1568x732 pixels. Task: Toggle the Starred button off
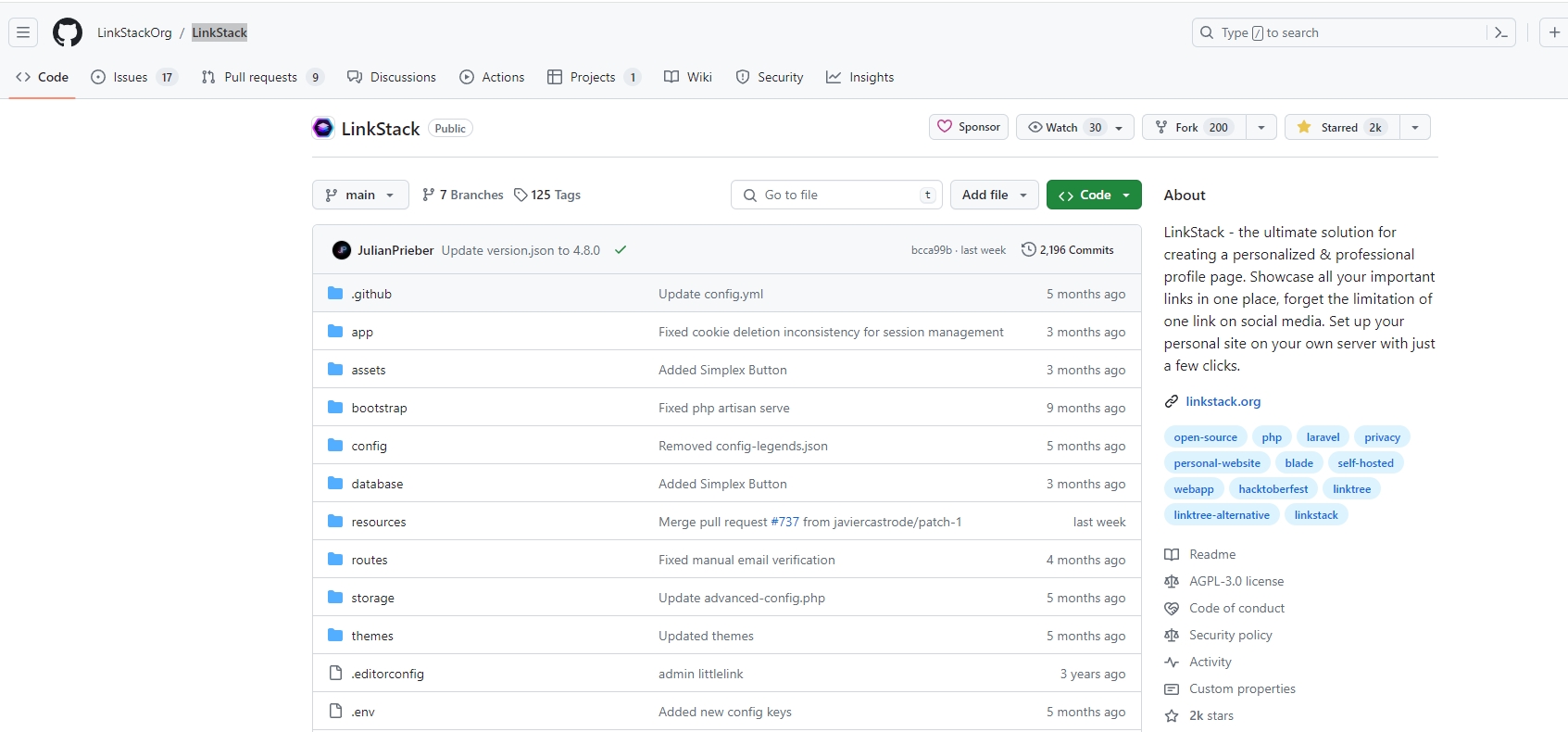[1342, 127]
